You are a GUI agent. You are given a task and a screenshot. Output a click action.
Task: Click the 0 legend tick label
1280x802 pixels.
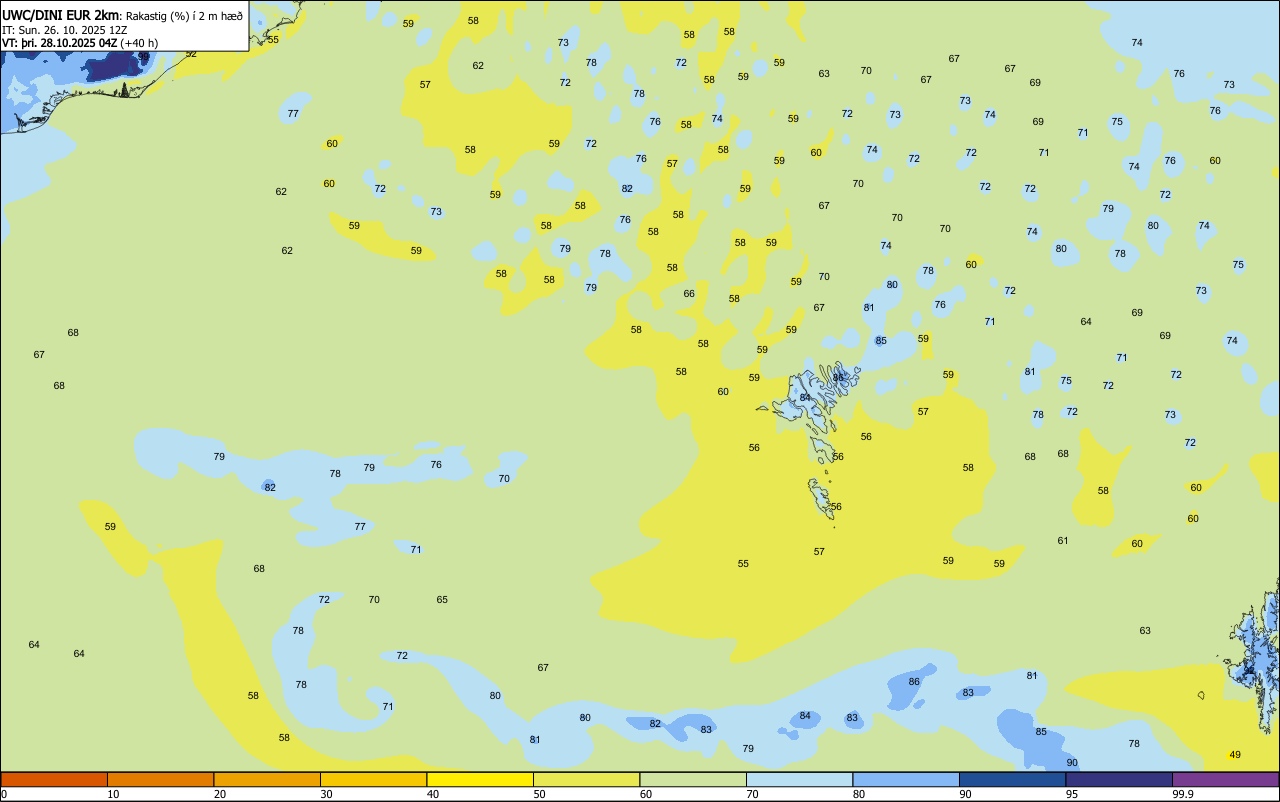click(4, 794)
